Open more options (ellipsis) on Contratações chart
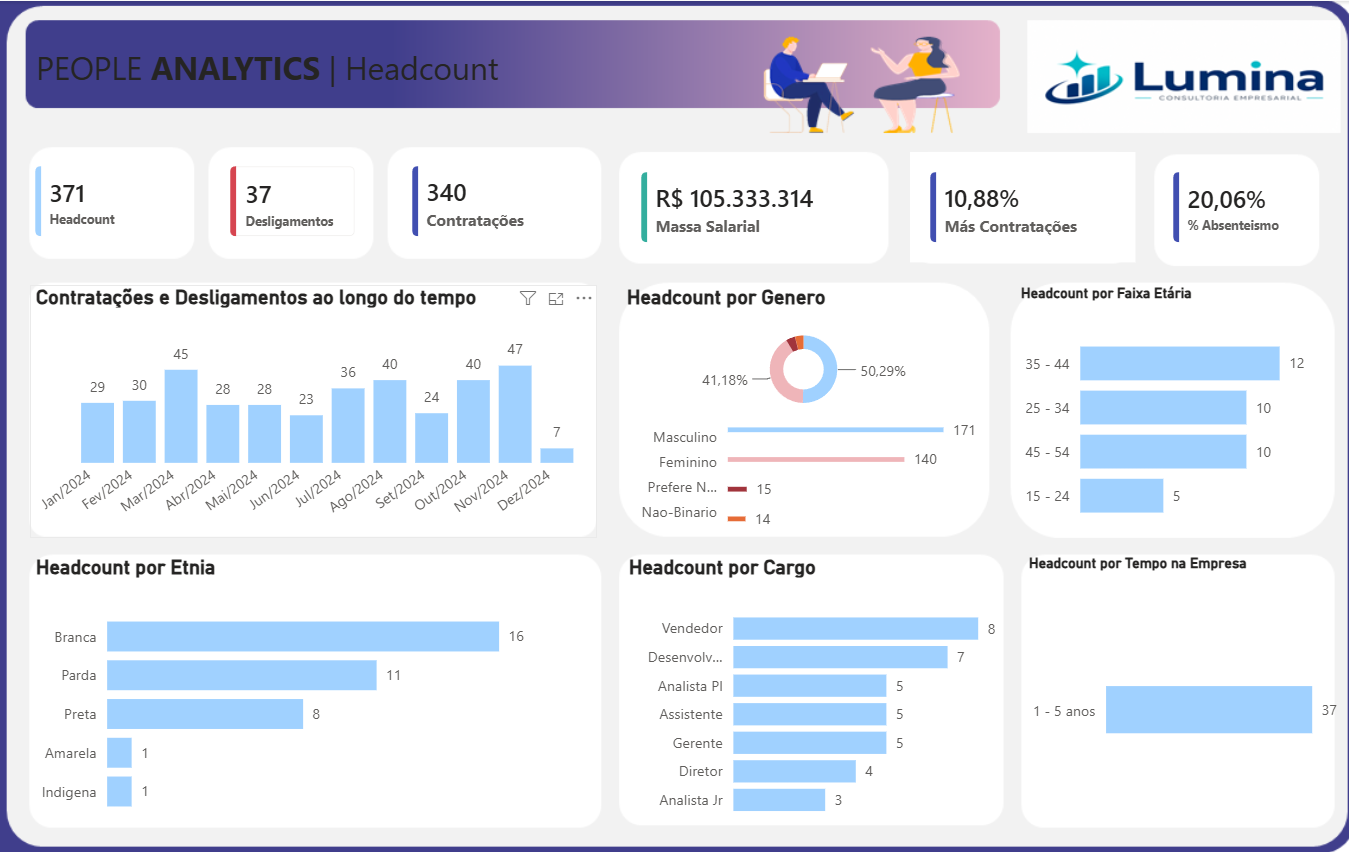 [x=584, y=298]
